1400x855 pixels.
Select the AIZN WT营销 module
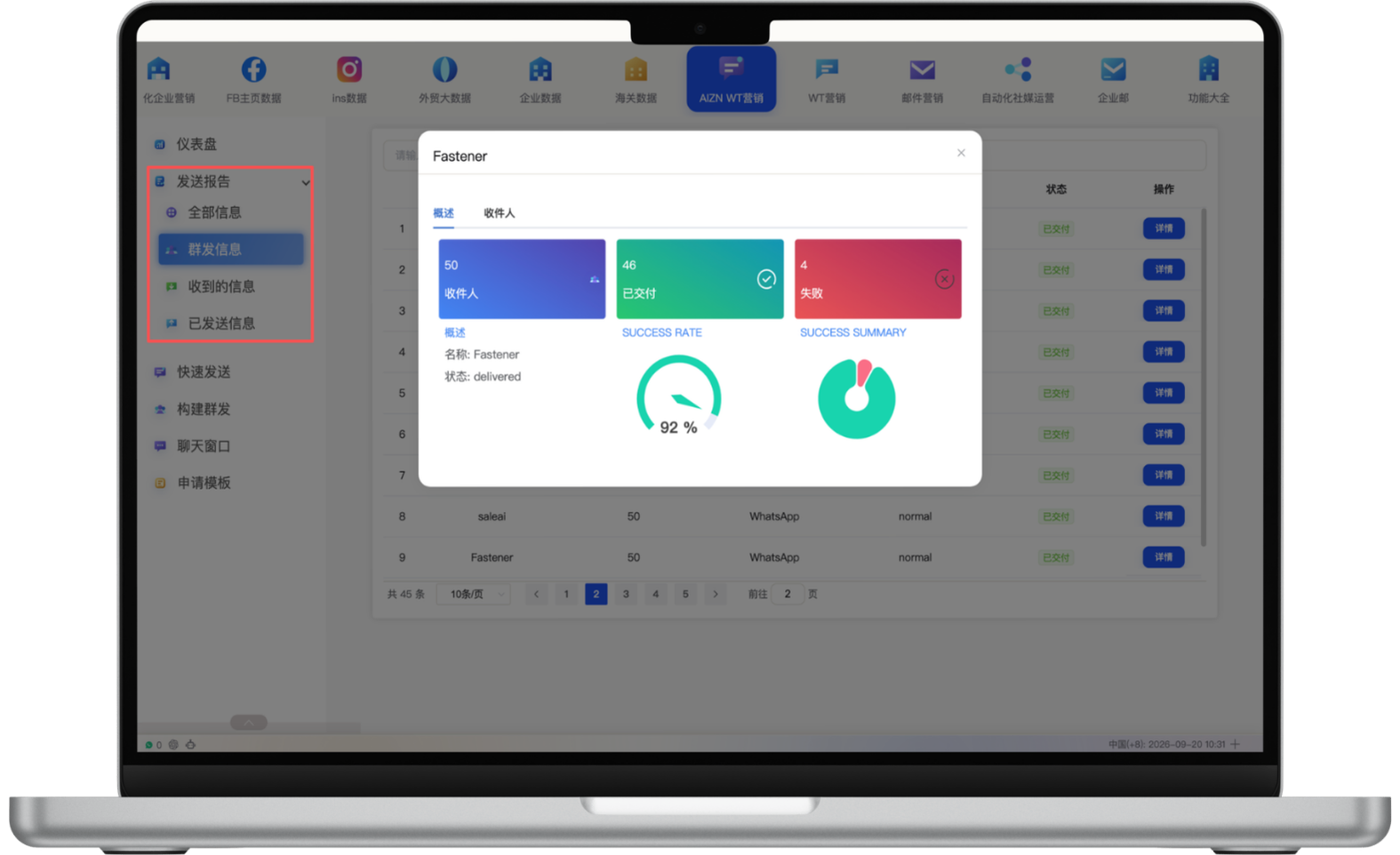(731, 79)
